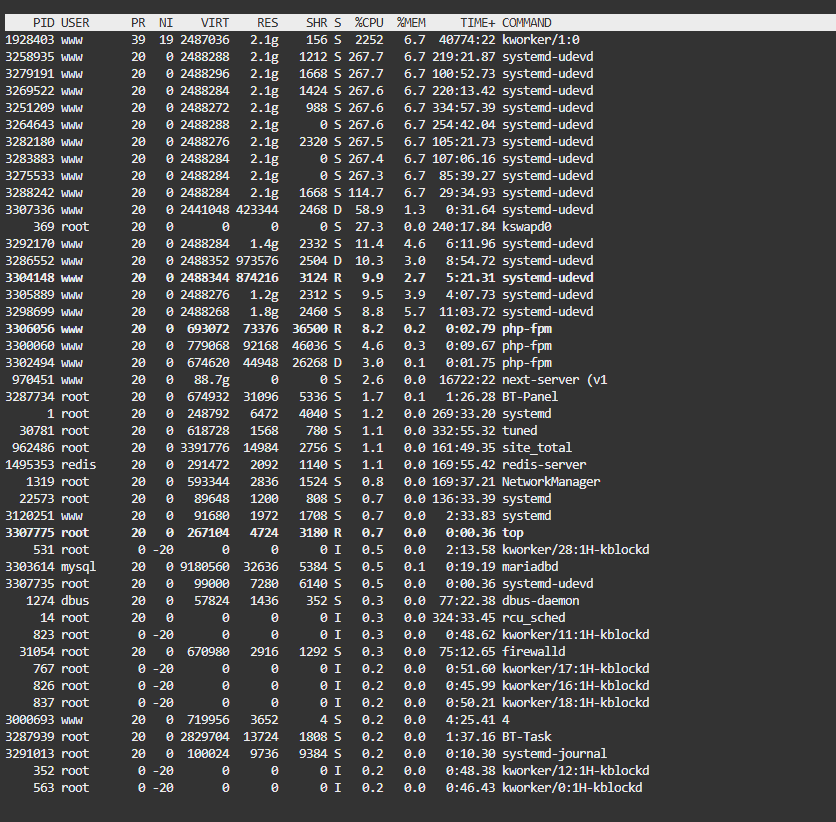Click kworker/11:1H-kblockd command
The height and width of the screenshot is (822, 836).
click(576, 635)
